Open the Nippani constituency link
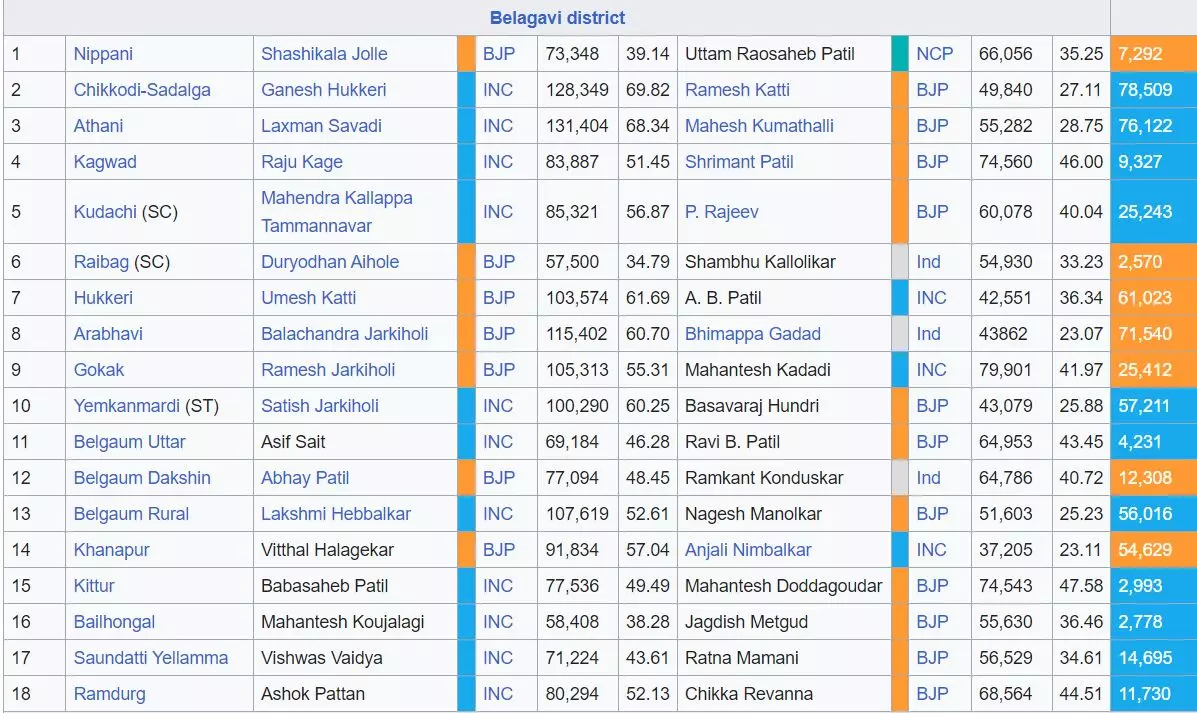Screen dimensions: 1197x713 [x=103, y=54]
